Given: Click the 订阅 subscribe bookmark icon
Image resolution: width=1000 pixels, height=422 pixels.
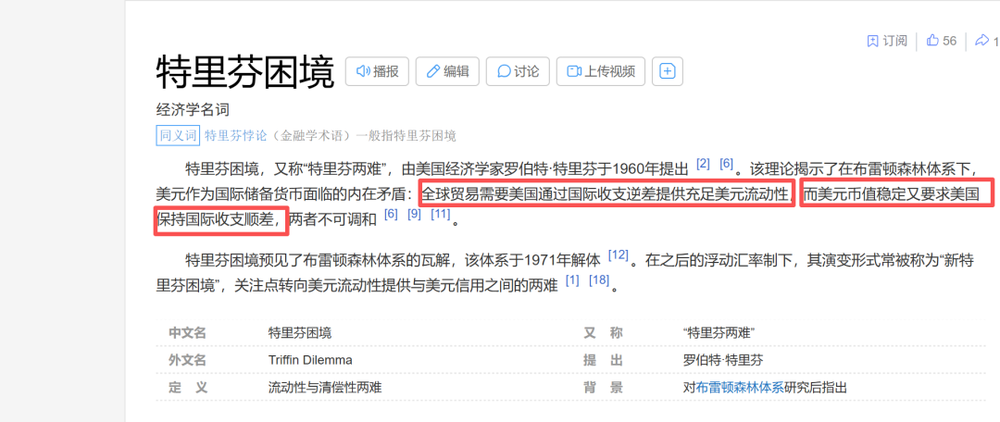Looking at the screenshot, I should click(x=886, y=41).
